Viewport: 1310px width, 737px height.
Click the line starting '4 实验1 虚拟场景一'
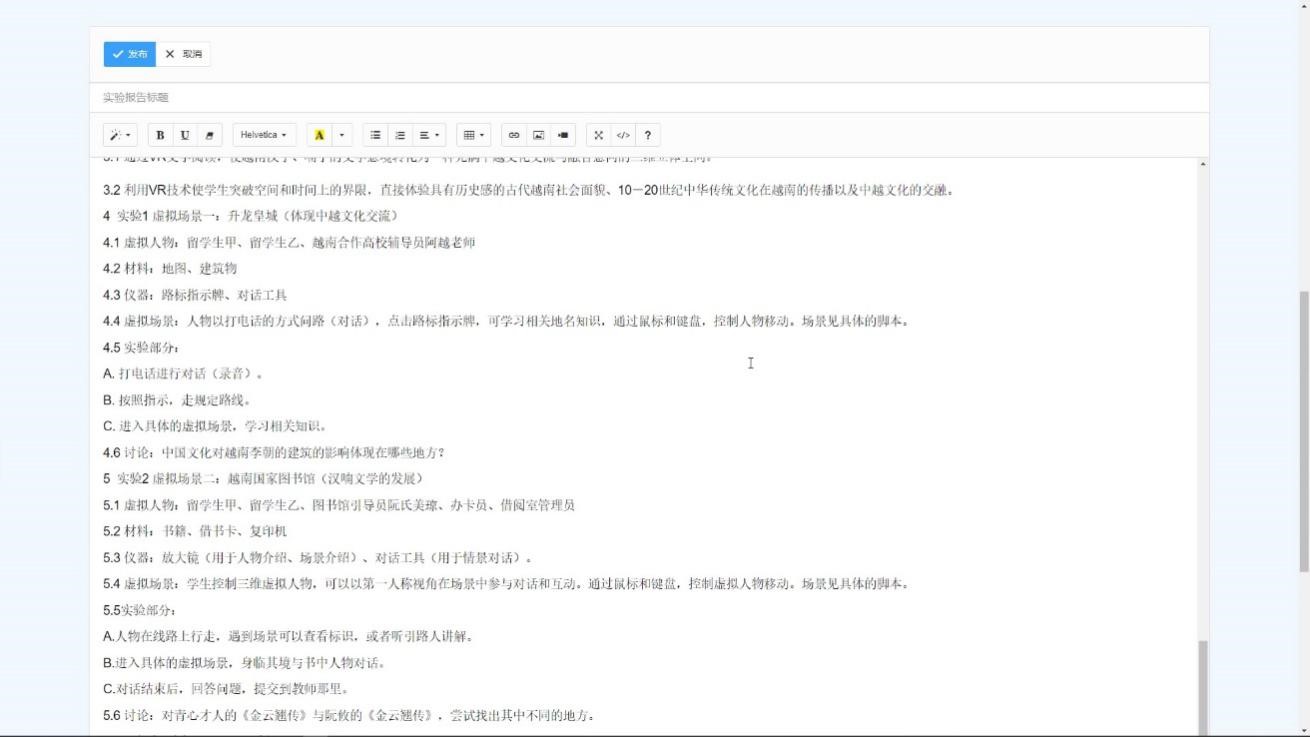coord(252,216)
